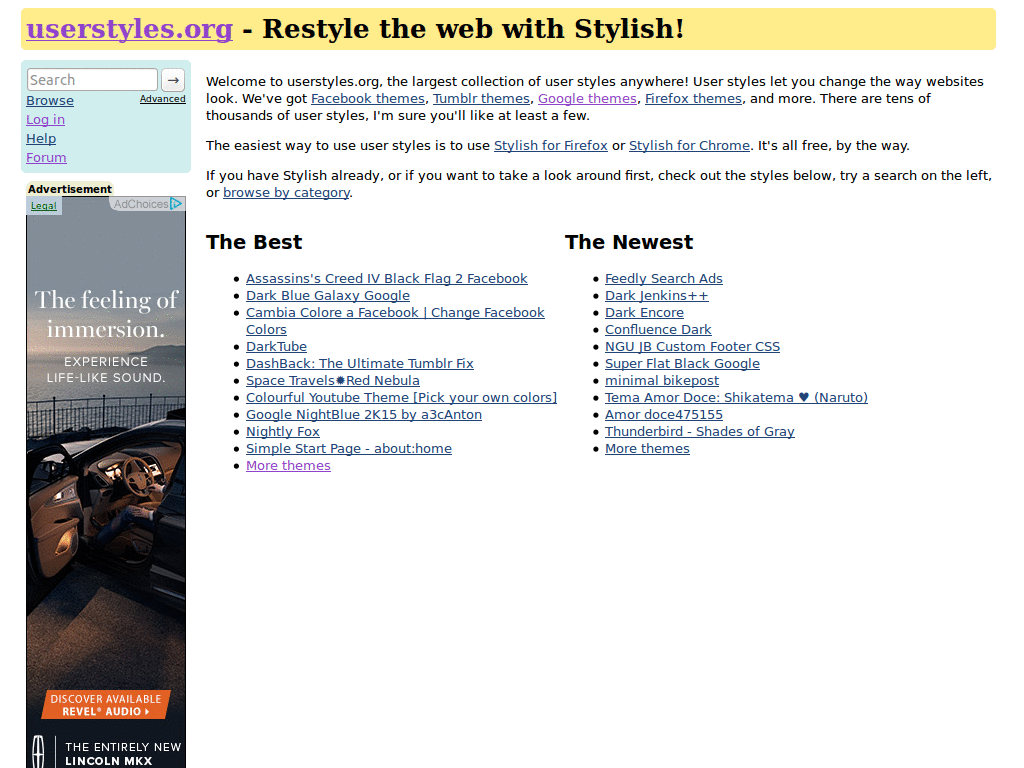
Task: Open DashBack: The Ultimate Tumblr Fix
Action: [x=360, y=364]
